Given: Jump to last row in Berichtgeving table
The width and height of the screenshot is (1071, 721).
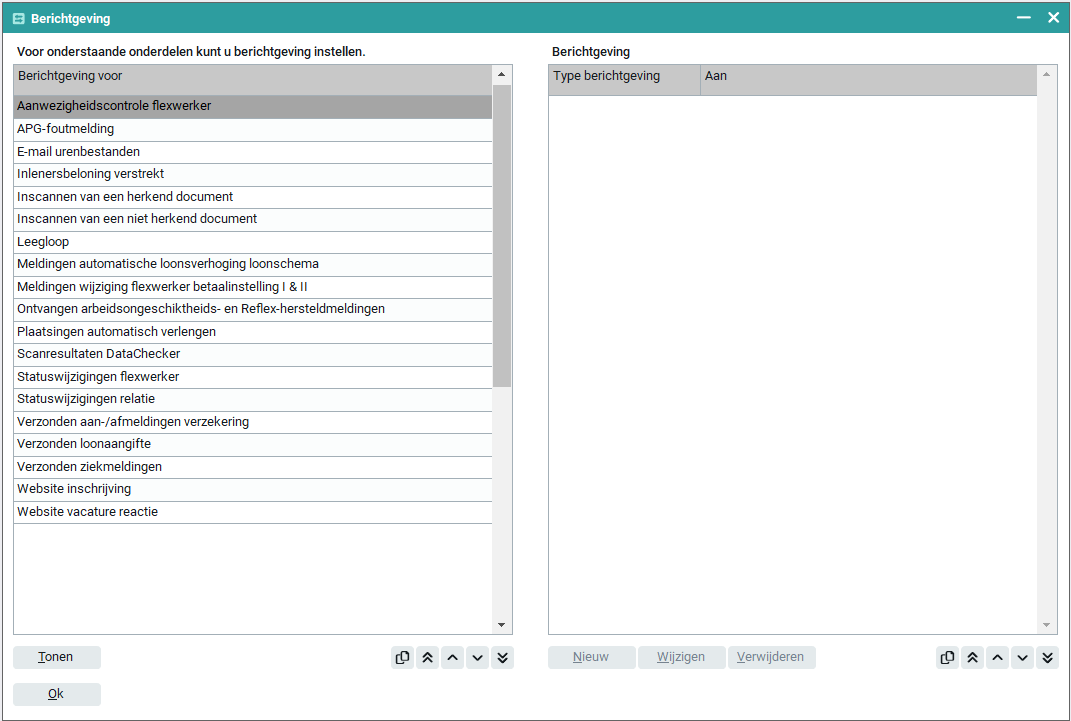Looking at the screenshot, I should click(1047, 658).
